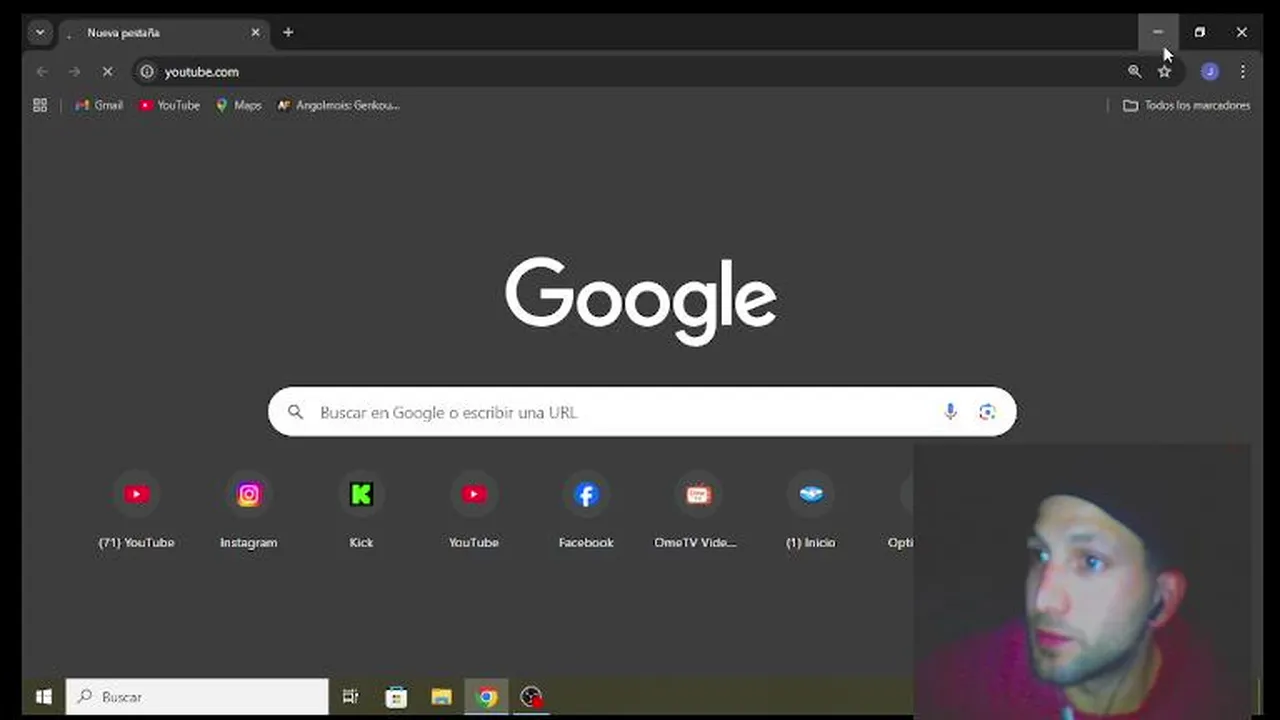Open the apps grid in bookmarks bar
The width and height of the screenshot is (1280, 720).
pyautogui.click(x=40, y=105)
